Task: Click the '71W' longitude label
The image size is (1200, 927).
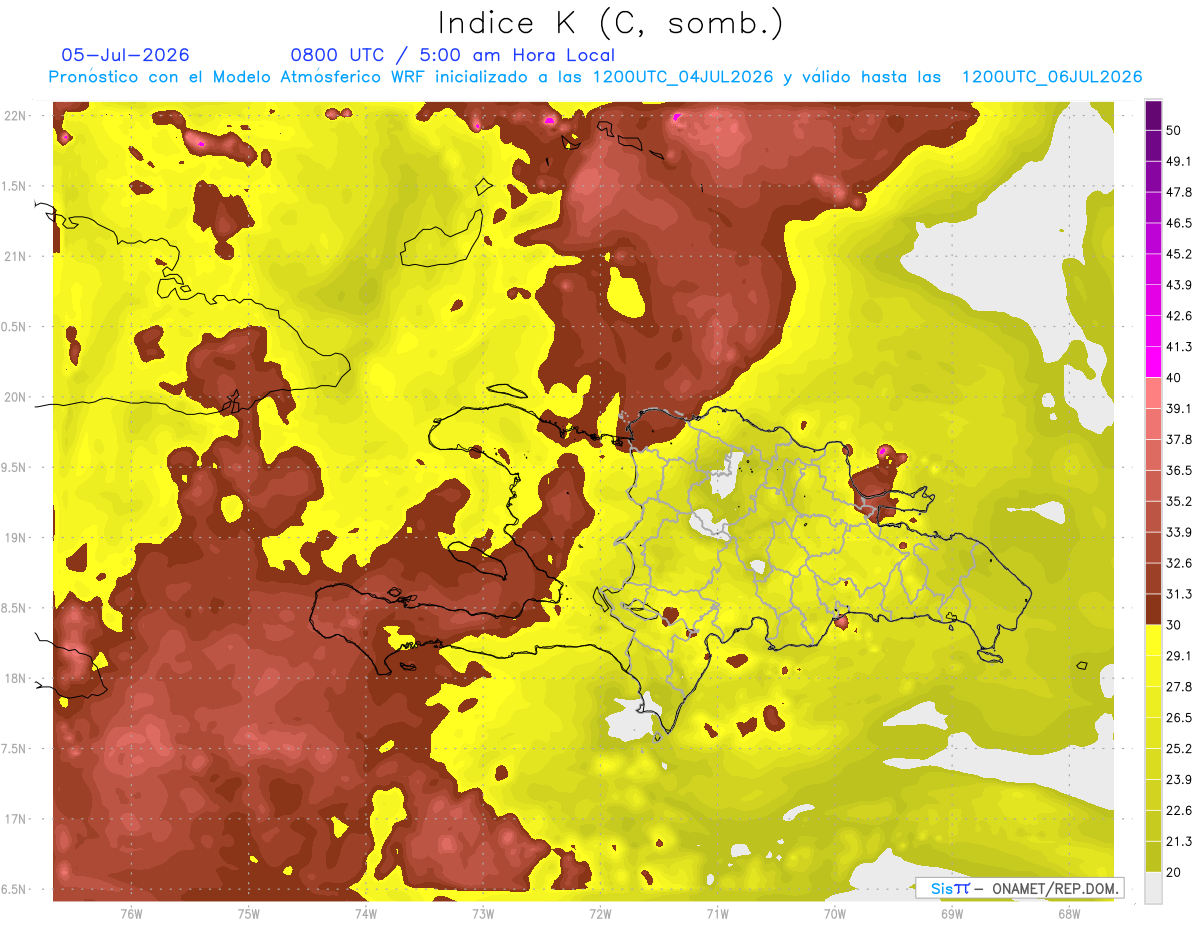Action: coord(717,914)
